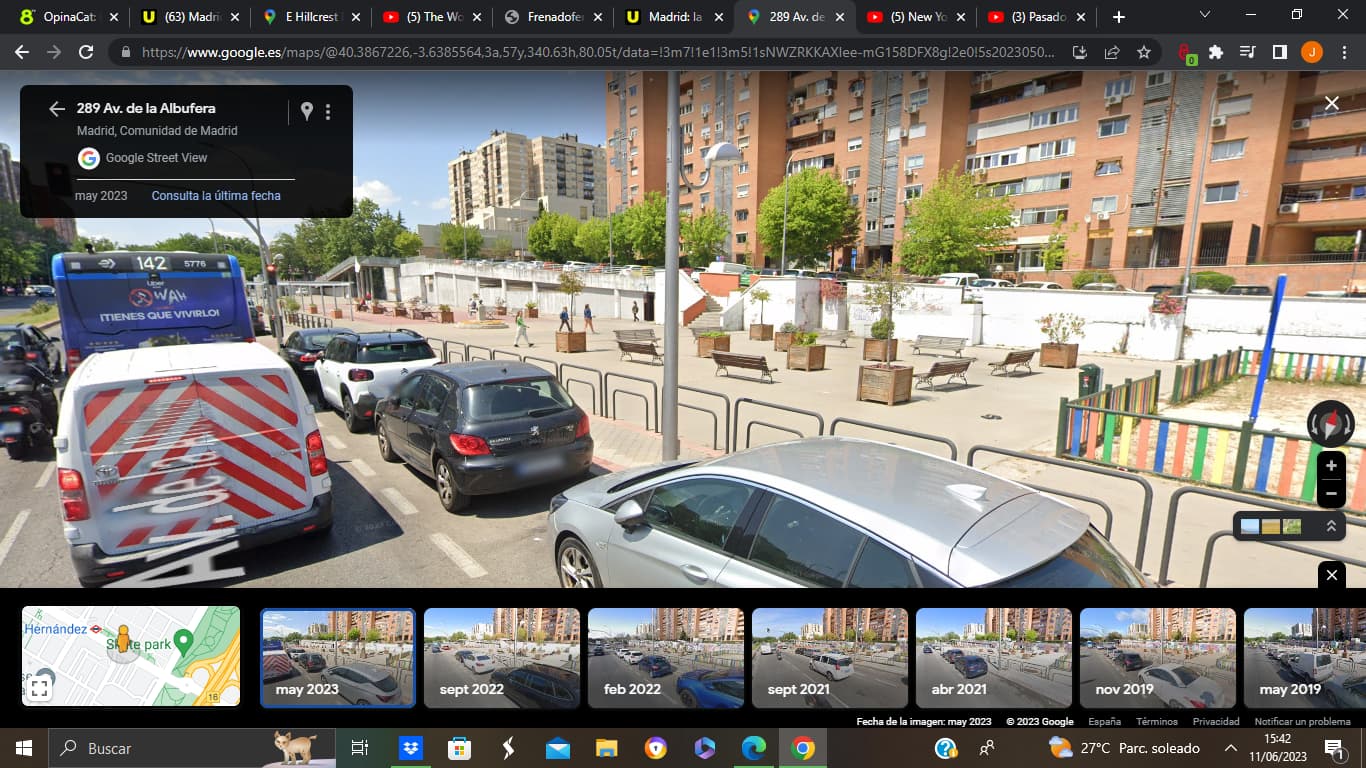The image size is (1366, 768).
Task: Click the Pegman on the minimap
Action: (124, 640)
